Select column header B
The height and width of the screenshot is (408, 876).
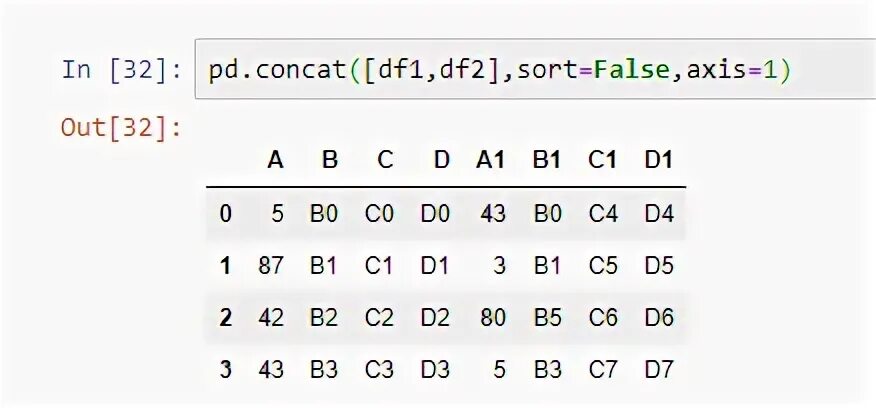coord(330,160)
